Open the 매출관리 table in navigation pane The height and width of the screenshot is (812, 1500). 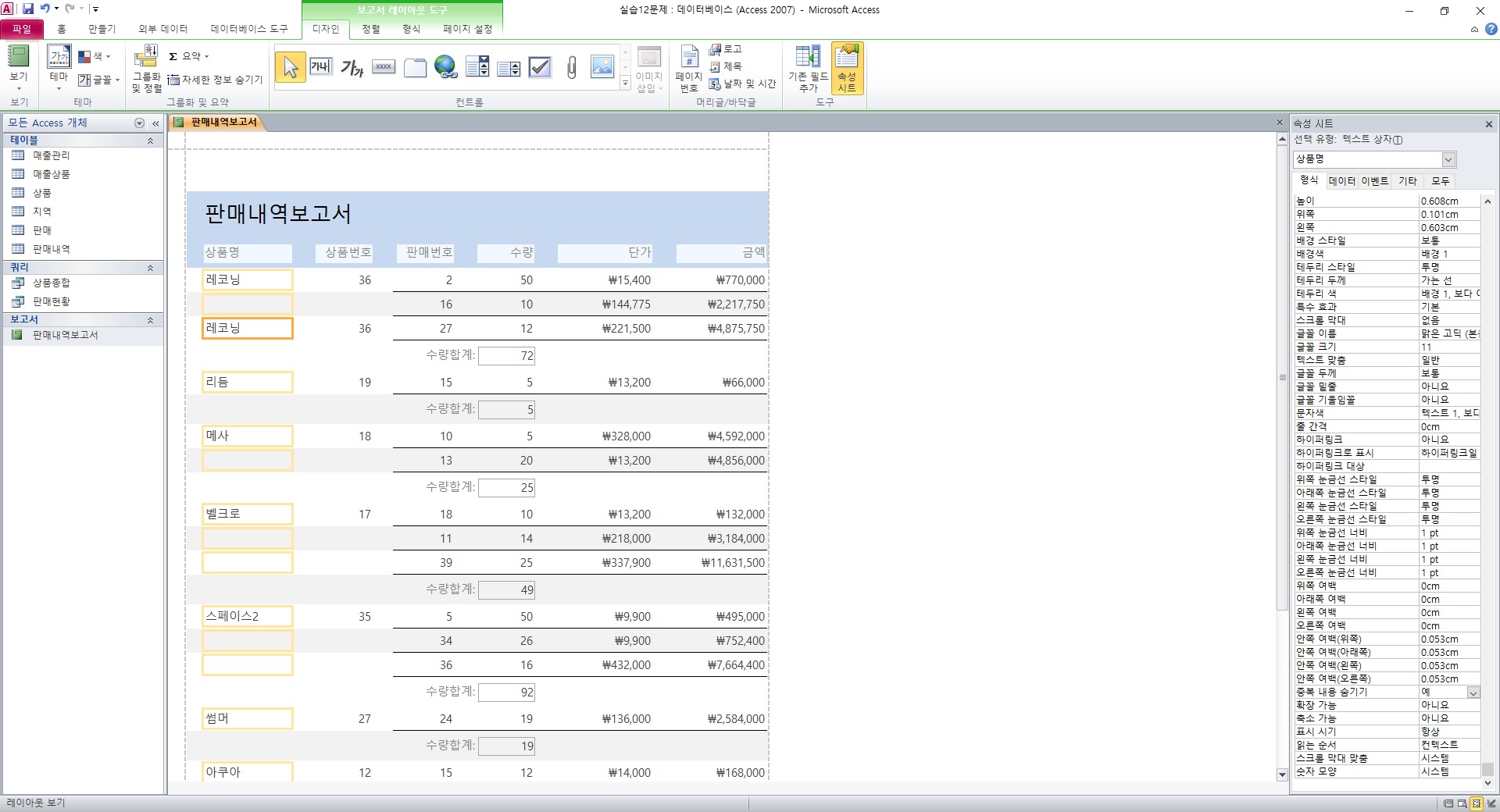point(52,155)
